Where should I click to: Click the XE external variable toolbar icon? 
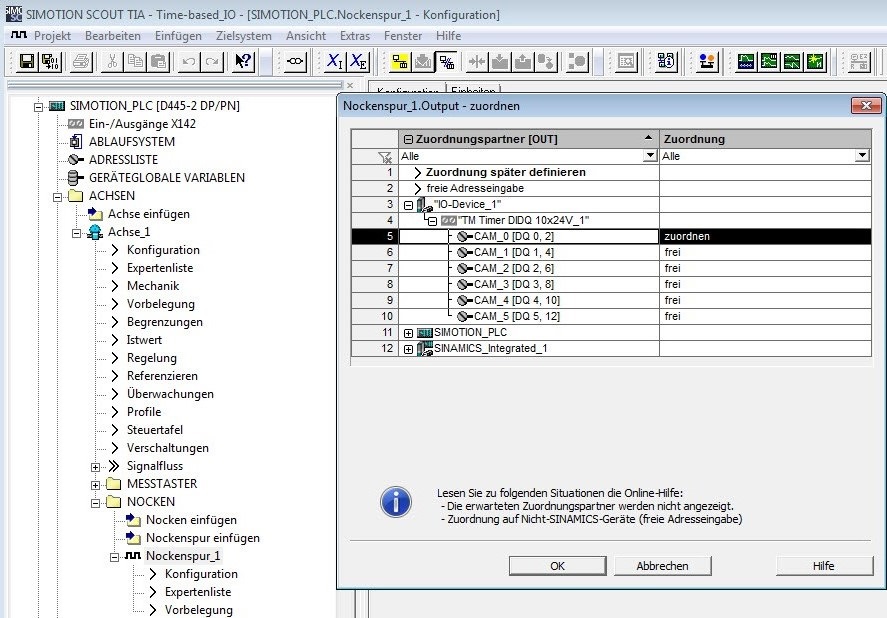(357, 63)
